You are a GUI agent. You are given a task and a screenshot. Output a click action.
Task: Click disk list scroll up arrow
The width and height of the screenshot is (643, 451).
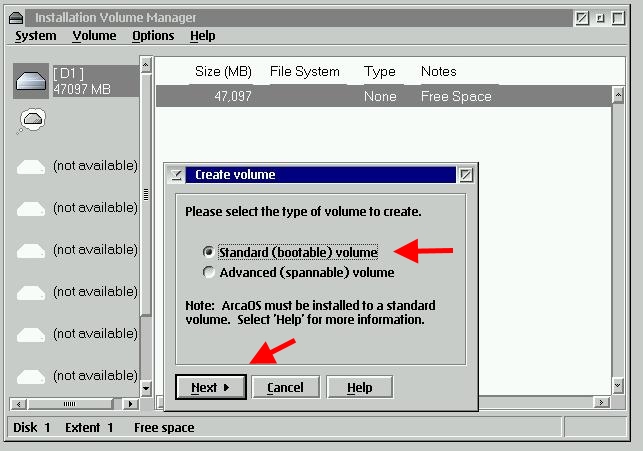click(x=146, y=65)
